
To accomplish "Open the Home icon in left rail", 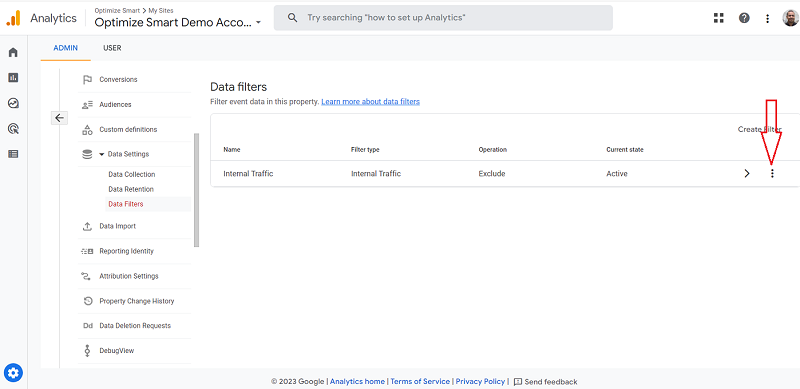I will coord(13,53).
